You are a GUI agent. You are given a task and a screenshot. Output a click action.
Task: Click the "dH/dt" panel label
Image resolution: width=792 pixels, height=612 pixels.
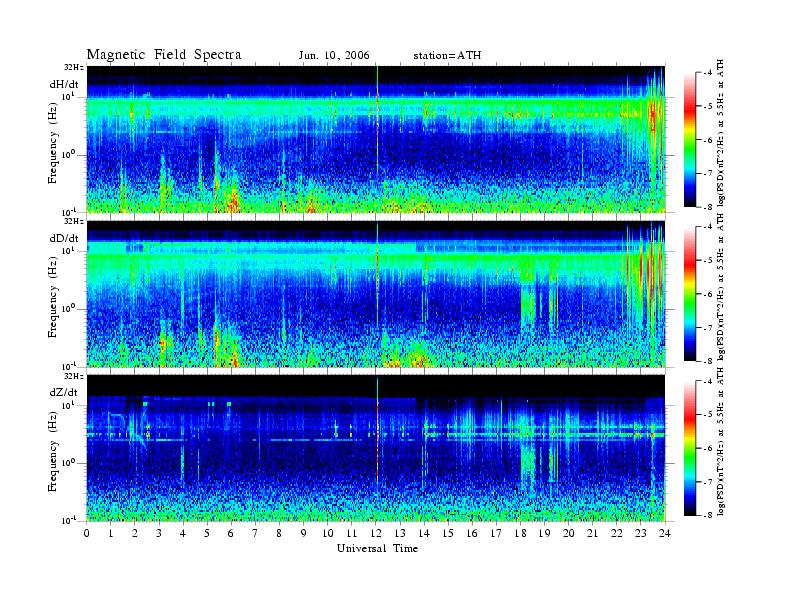[x=64, y=84]
